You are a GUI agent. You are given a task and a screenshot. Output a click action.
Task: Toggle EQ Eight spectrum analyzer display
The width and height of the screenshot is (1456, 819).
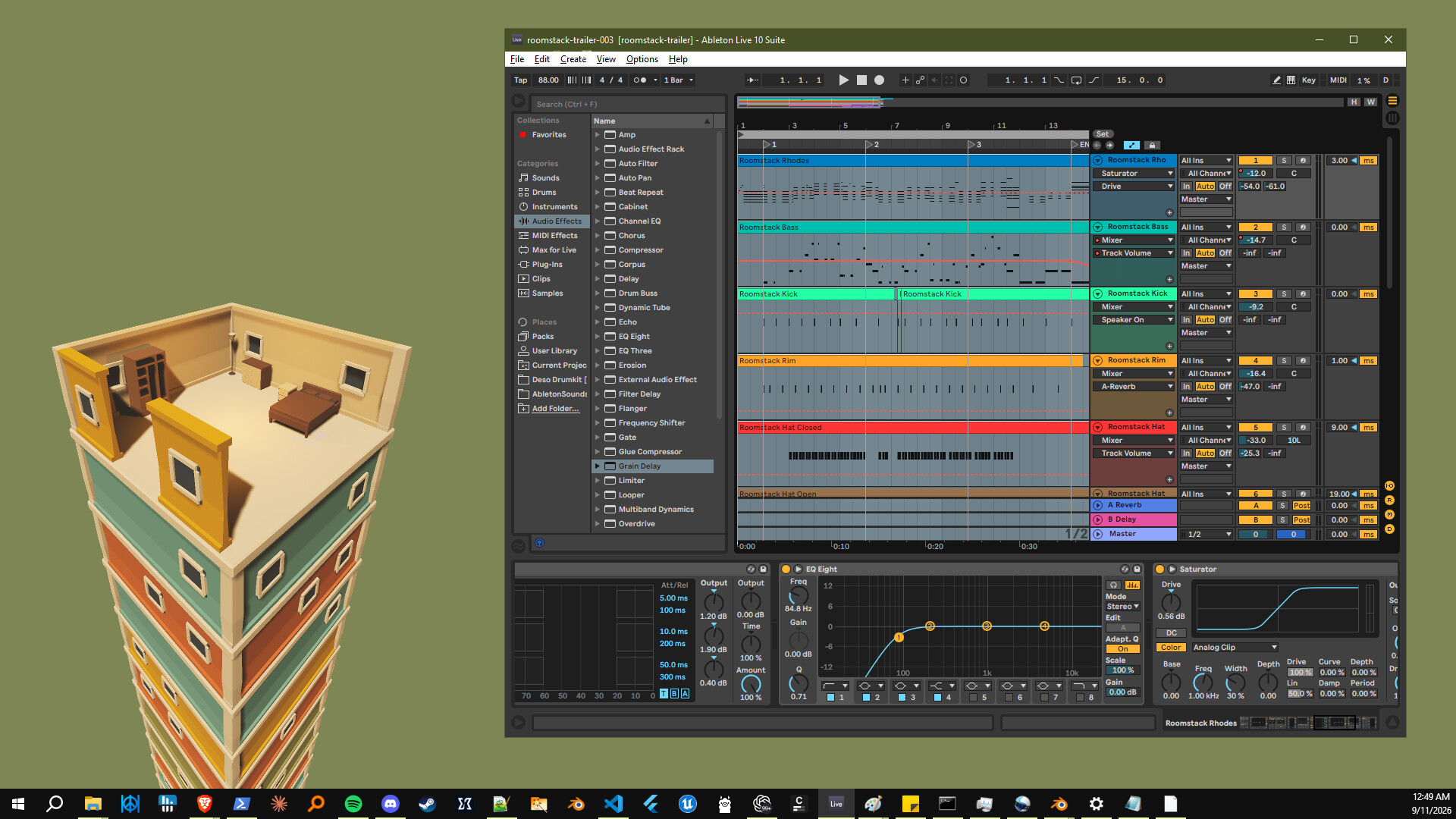1132,585
